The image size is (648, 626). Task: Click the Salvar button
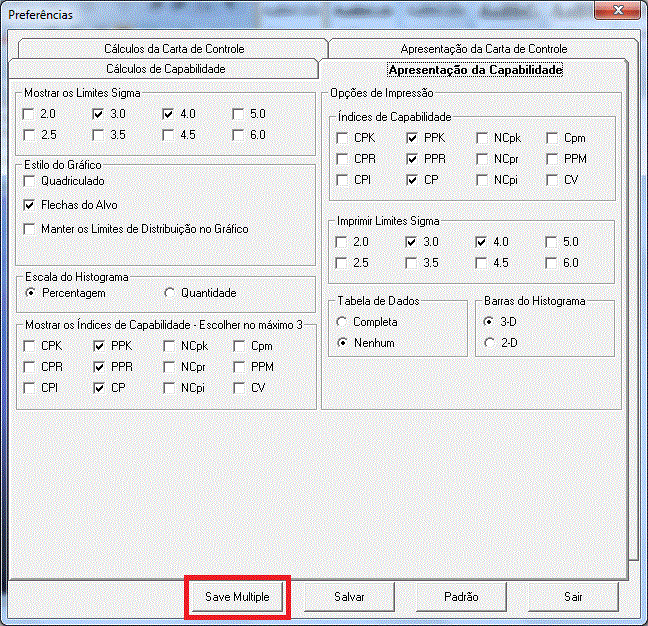(349, 597)
